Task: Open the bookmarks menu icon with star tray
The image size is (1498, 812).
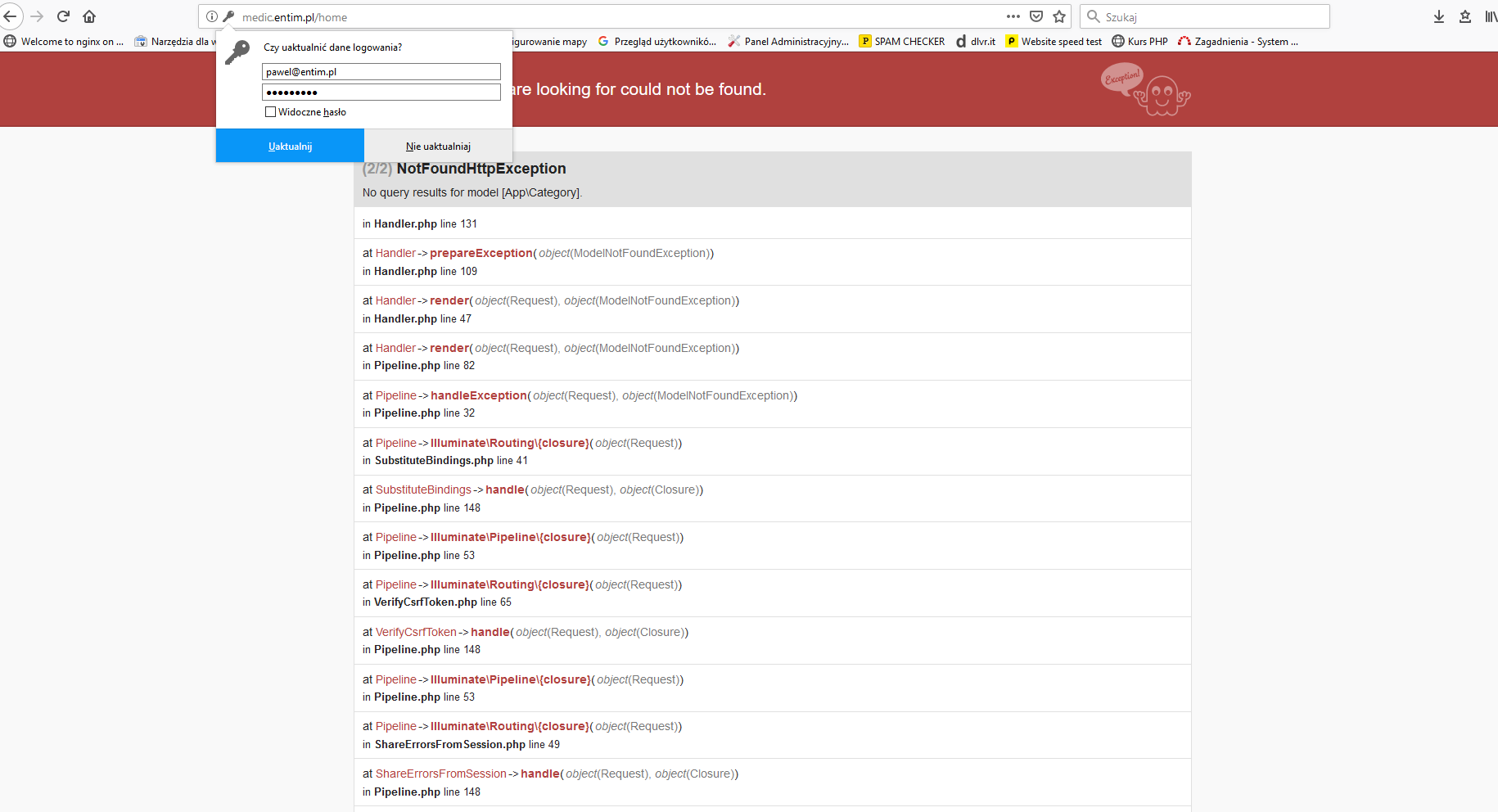Action: 1465,16
